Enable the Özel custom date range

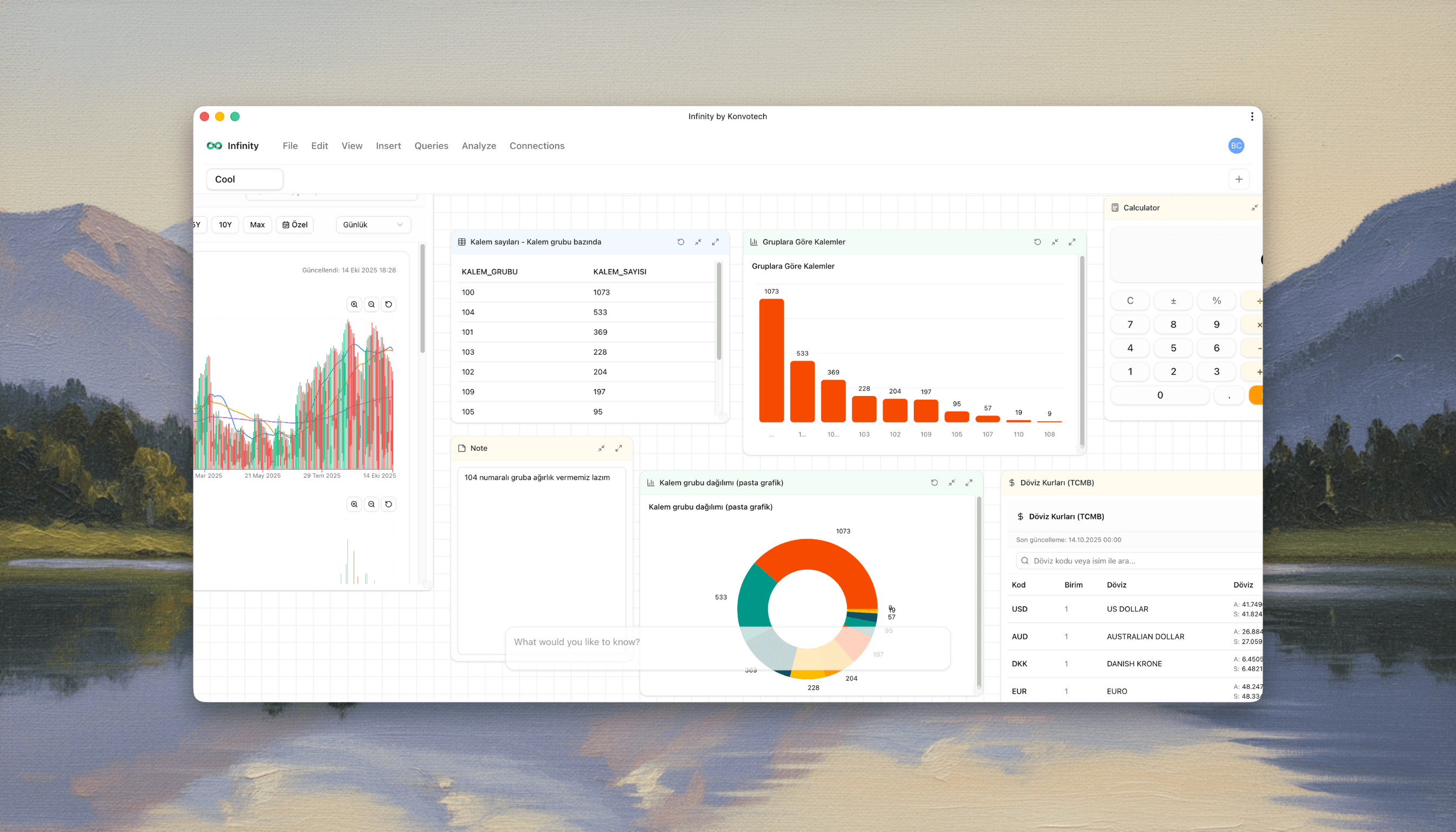coord(295,225)
